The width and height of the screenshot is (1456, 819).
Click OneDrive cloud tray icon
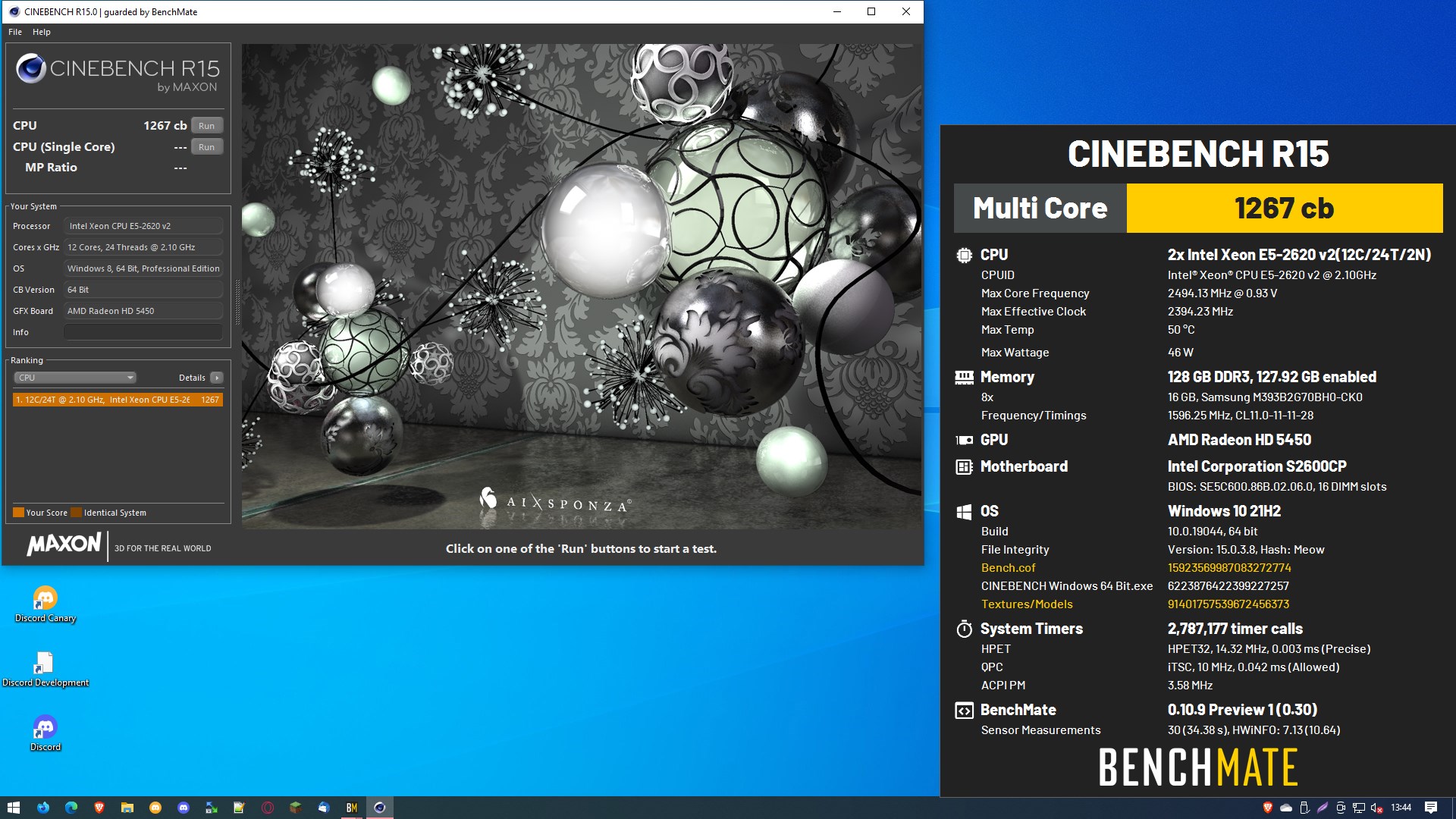pos(1286,808)
